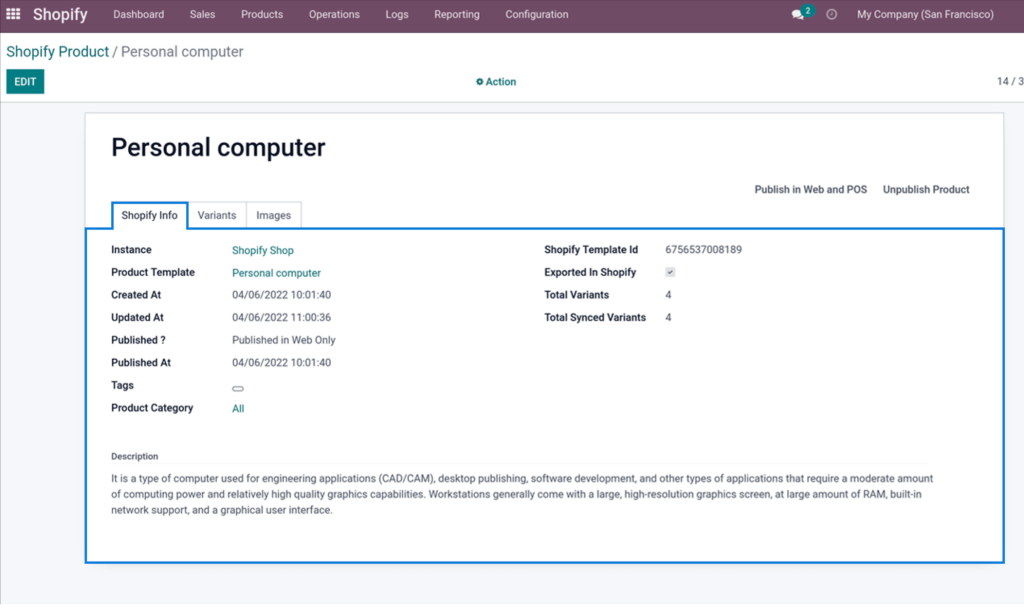Image resolution: width=1024 pixels, height=615 pixels.
Task: Click the EDIT button
Action: (x=25, y=82)
